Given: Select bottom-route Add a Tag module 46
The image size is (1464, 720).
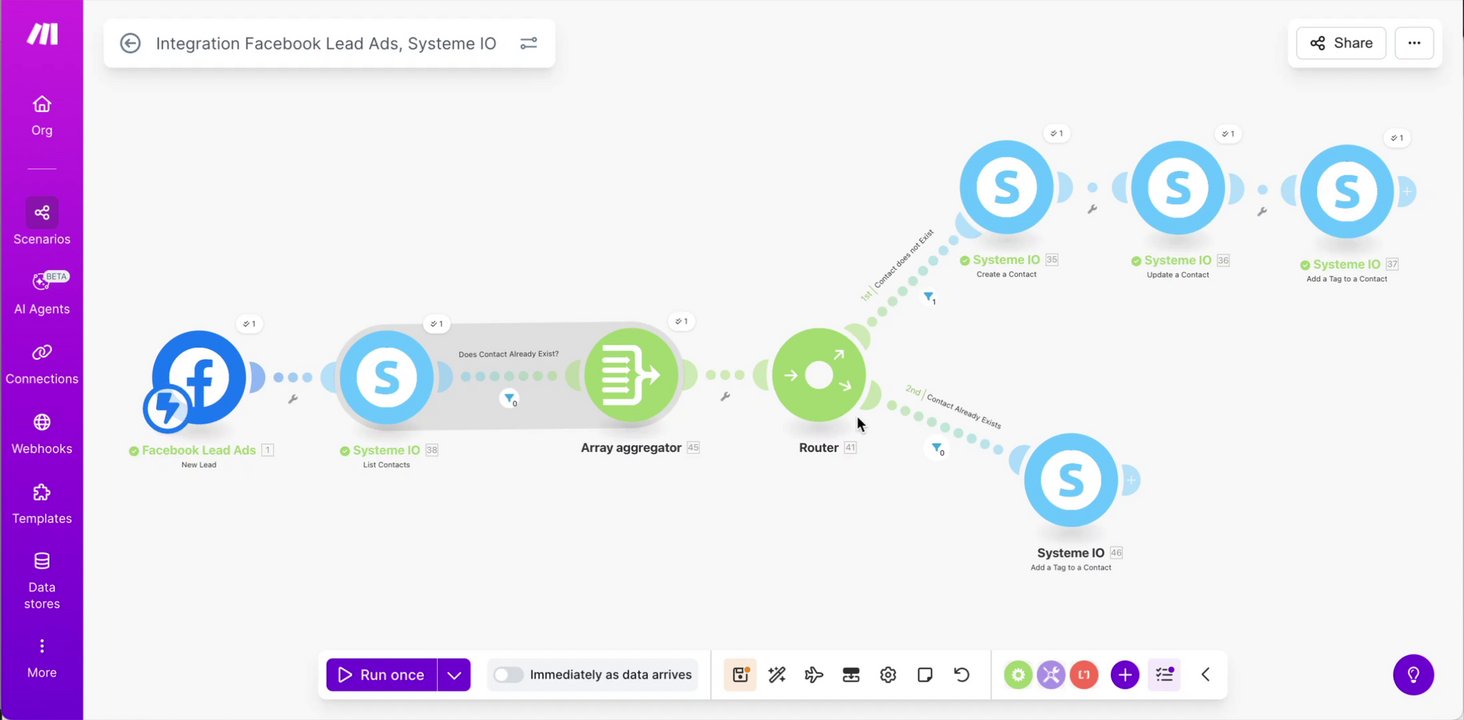Looking at the screenshot, I should coord(1070,480).
